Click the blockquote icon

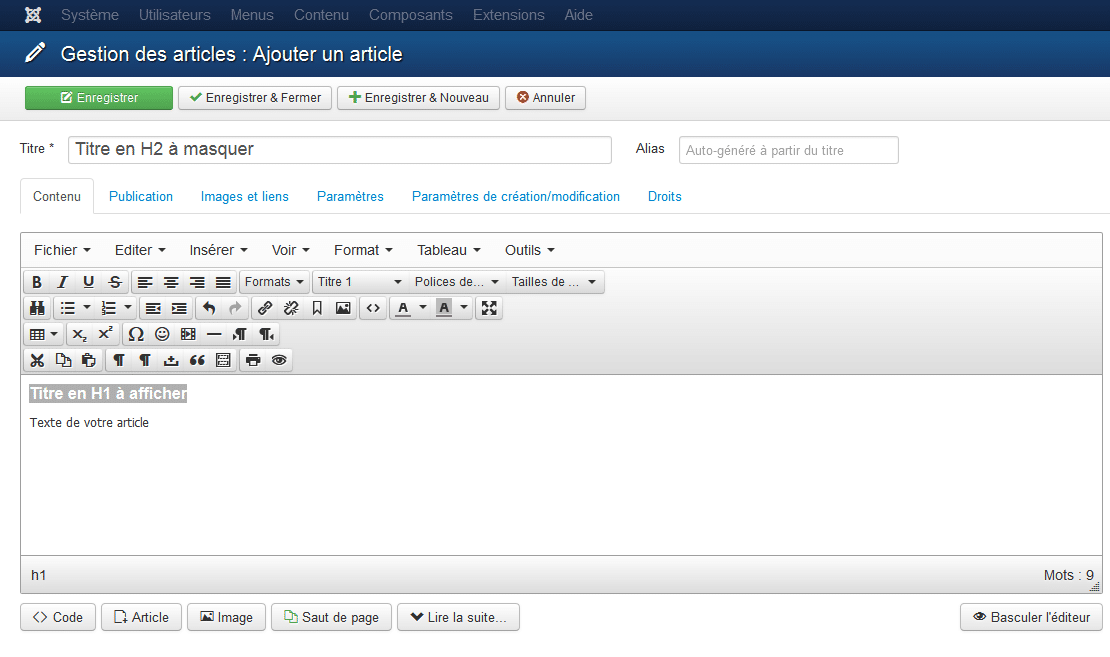tap(197, 360)
